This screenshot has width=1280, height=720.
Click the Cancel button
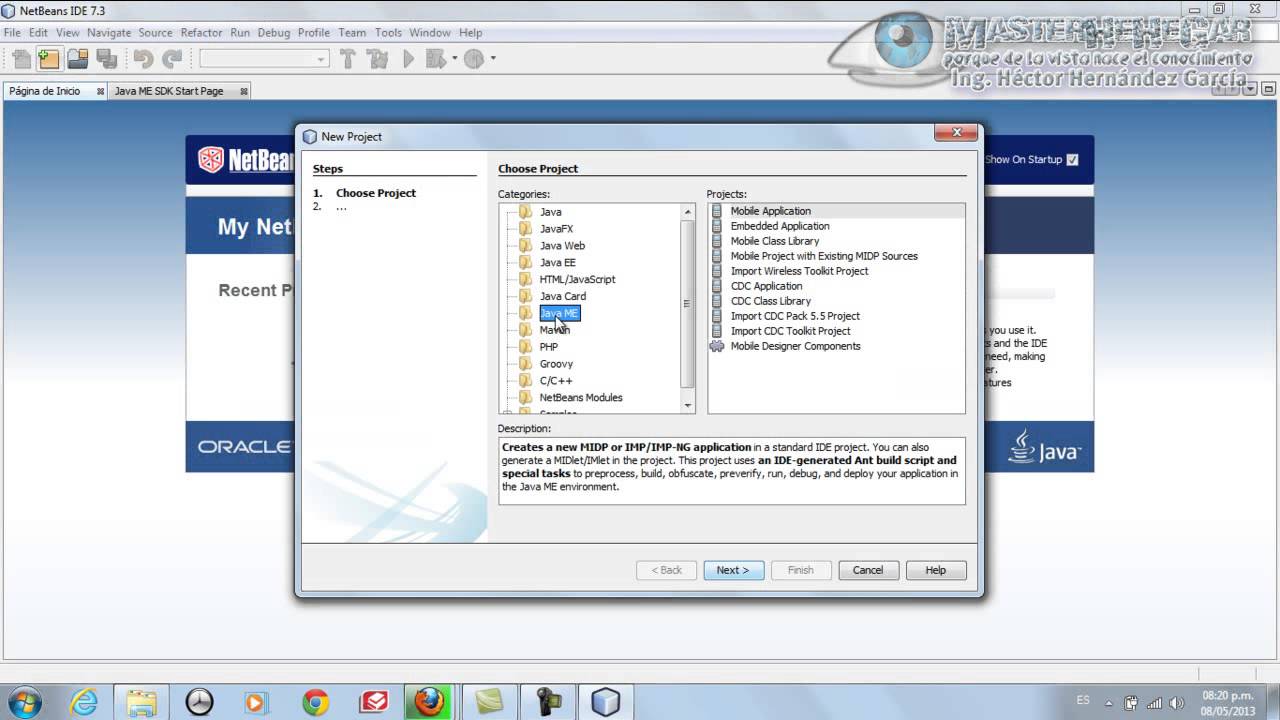pyautogui.click(x=868, y=570)
